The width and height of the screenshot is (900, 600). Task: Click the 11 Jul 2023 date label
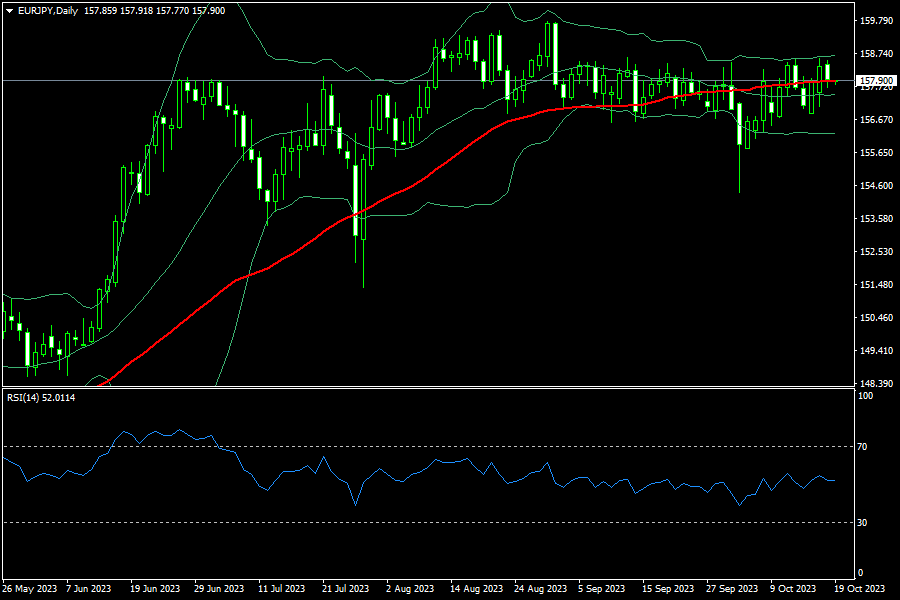click(x=281, y=589)
